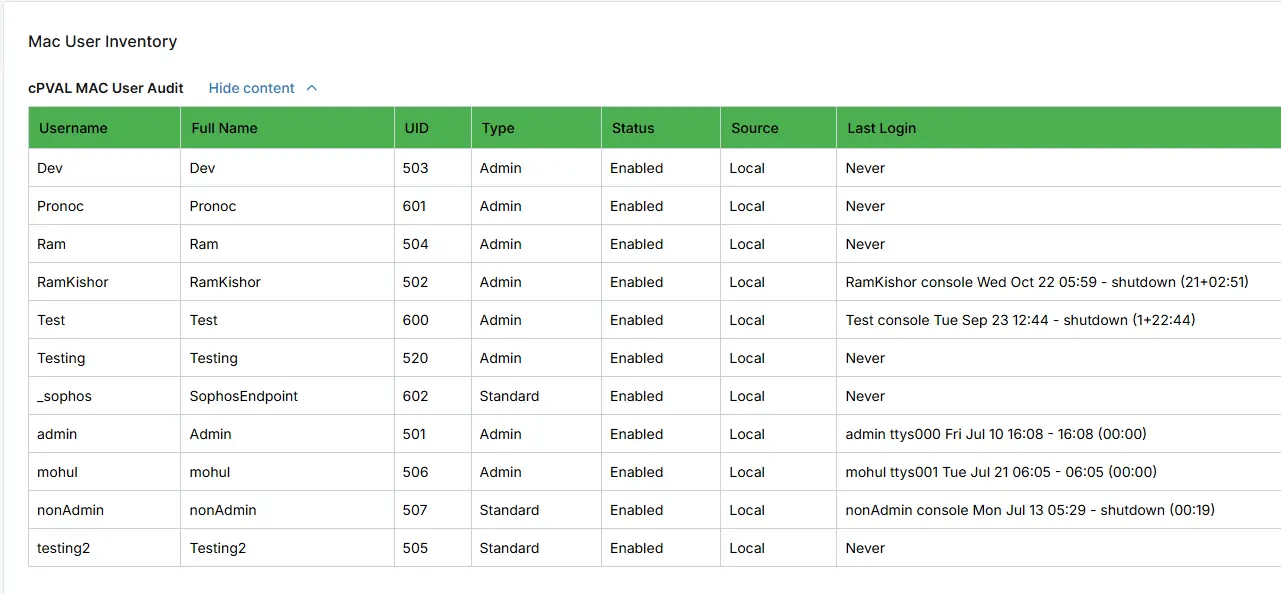
Task: Click the Source column header
Action: point(778,128)
